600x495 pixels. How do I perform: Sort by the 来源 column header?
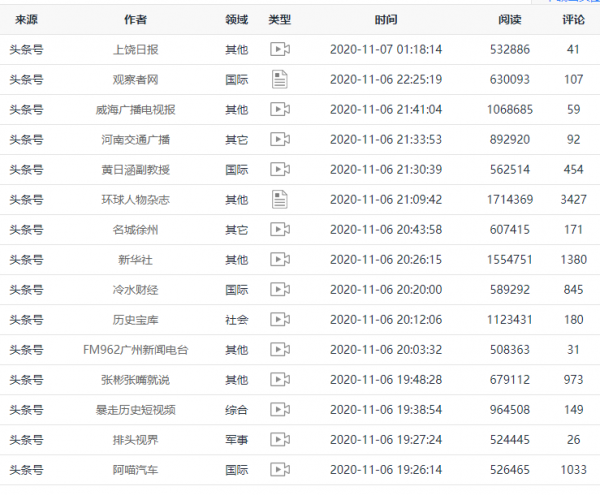[26, 20]
